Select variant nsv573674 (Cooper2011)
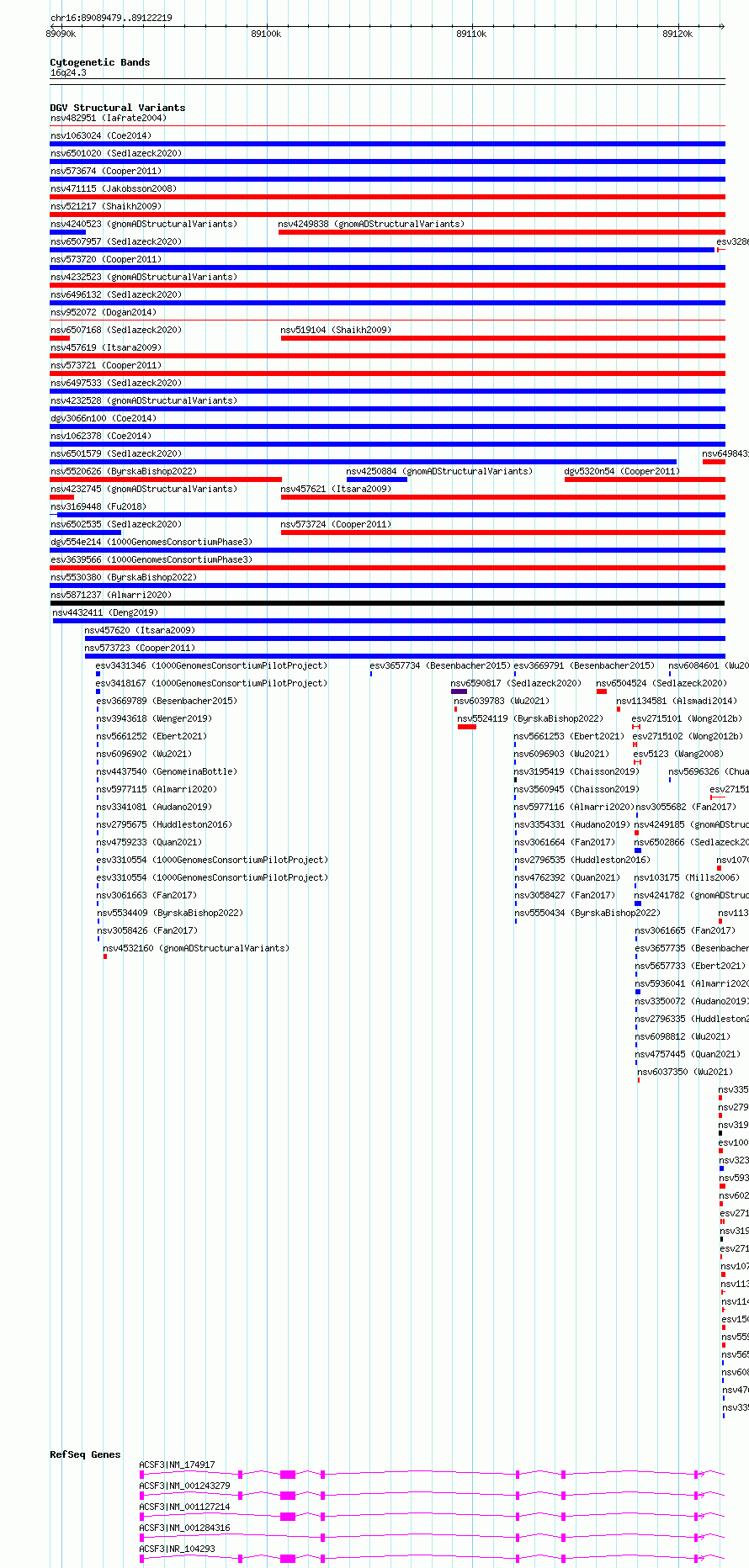 click(x=106, y=171)
